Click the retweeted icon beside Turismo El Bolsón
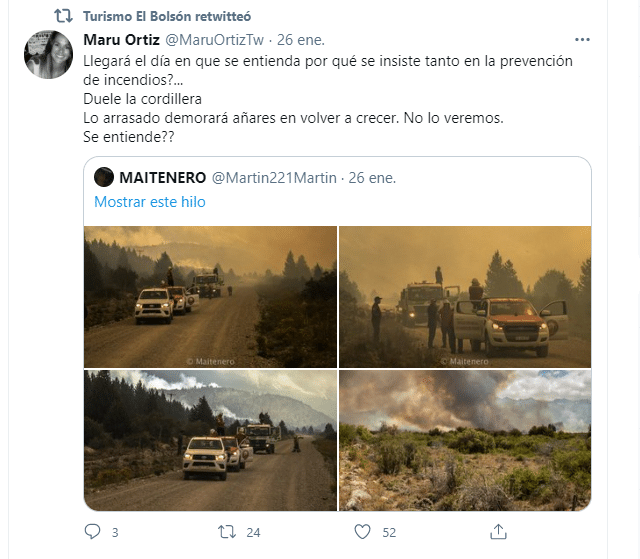This screenshot has height=559, width=640. point(63,16)
